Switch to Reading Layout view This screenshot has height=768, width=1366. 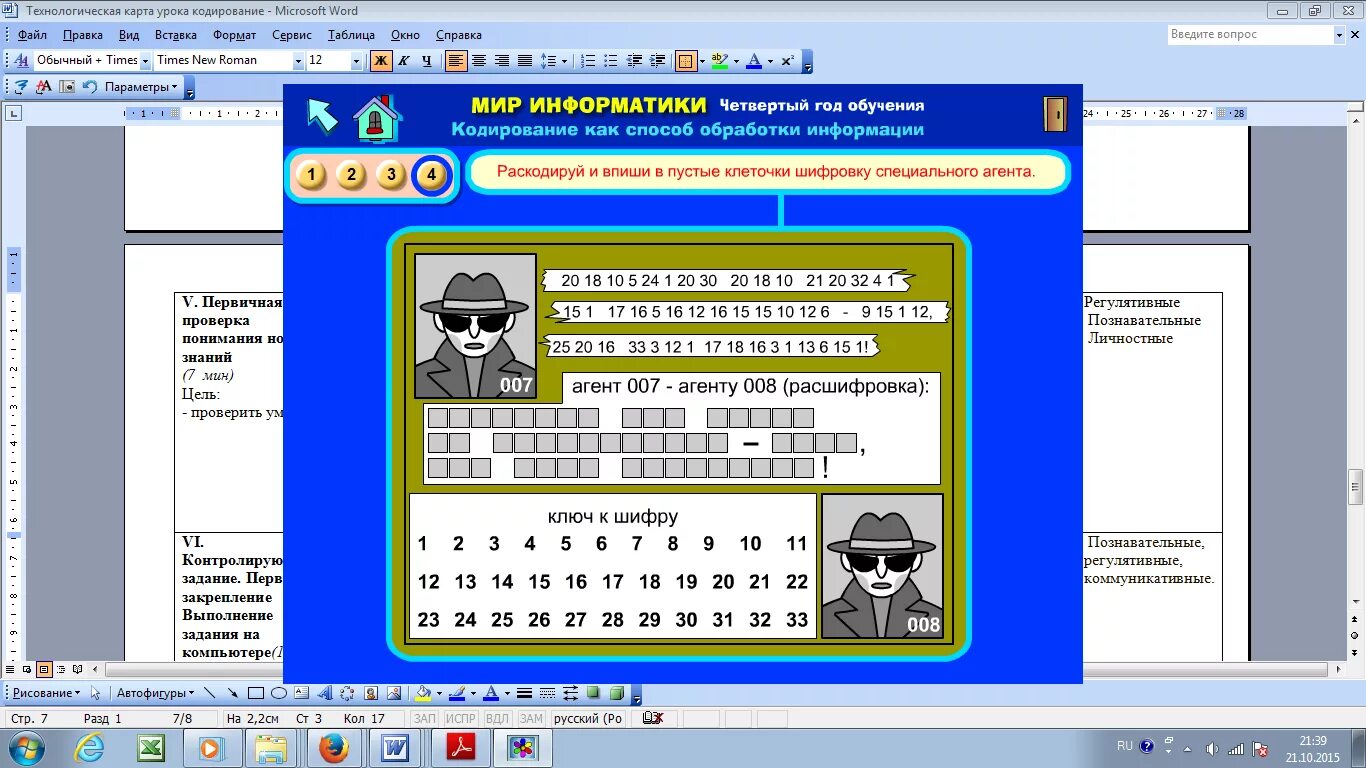(x=77, y=669)
